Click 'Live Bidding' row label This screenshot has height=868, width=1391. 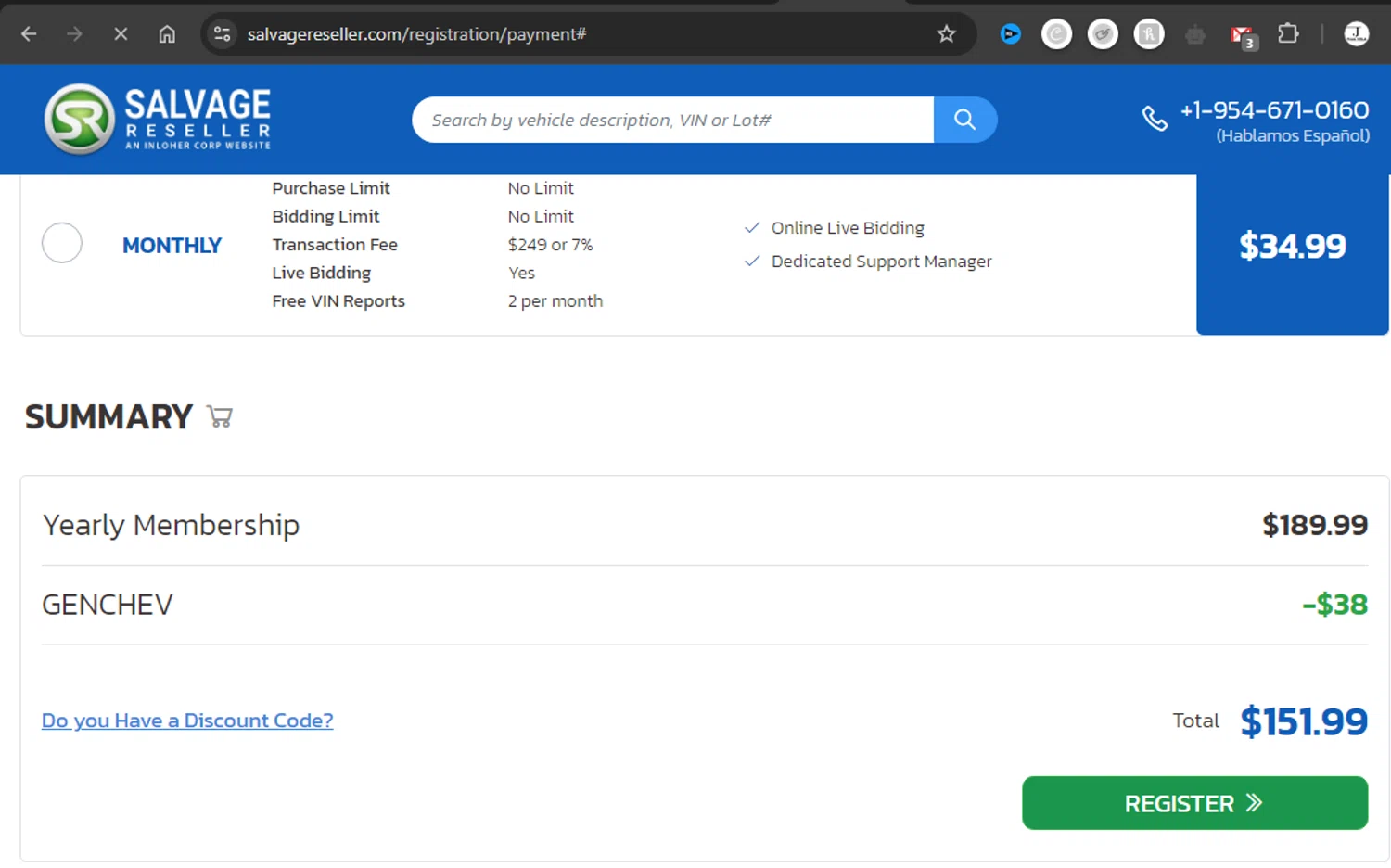point(321,273)
